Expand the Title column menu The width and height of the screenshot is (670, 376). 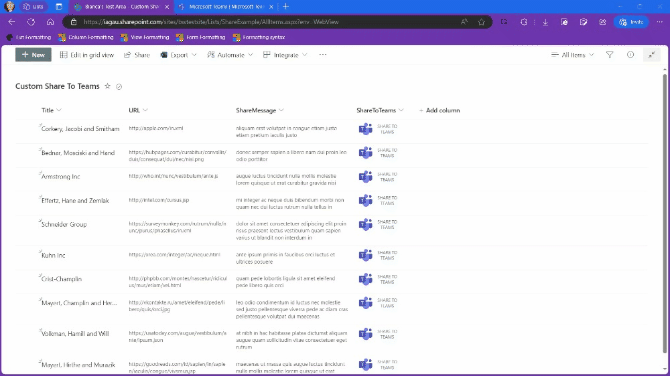[59, 110]
